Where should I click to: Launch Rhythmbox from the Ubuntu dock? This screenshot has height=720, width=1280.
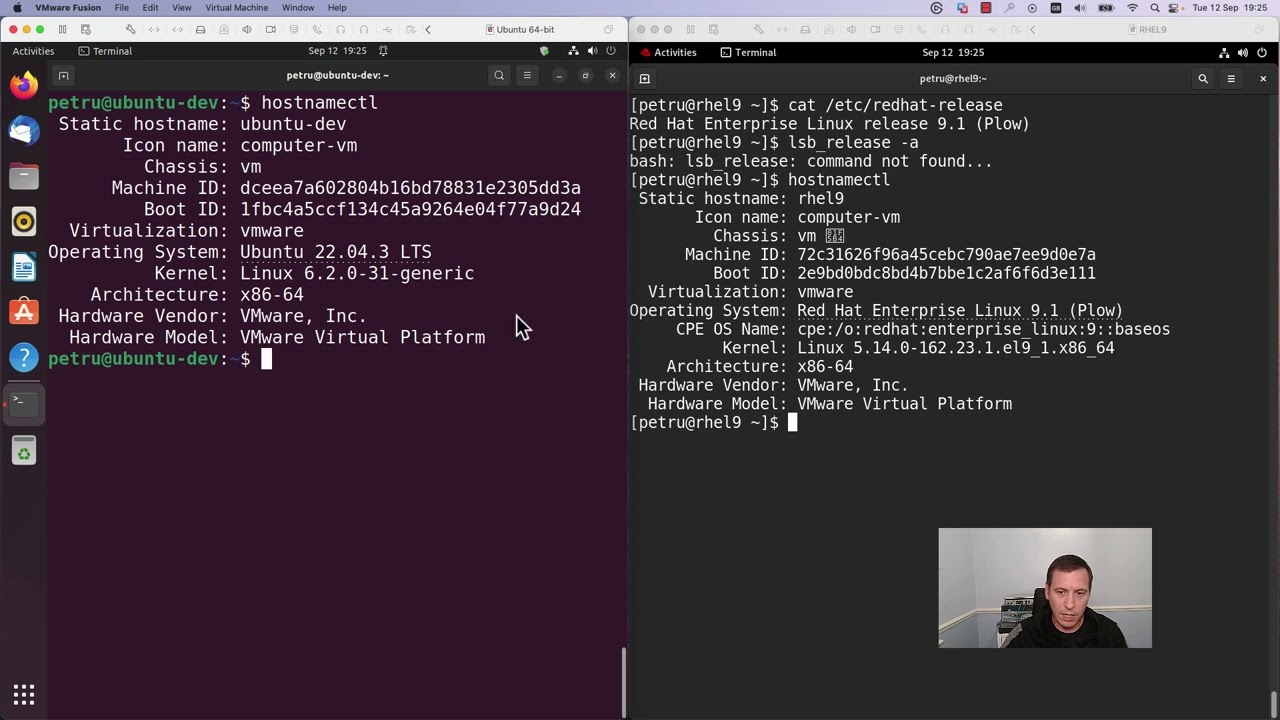click(24, 221)
